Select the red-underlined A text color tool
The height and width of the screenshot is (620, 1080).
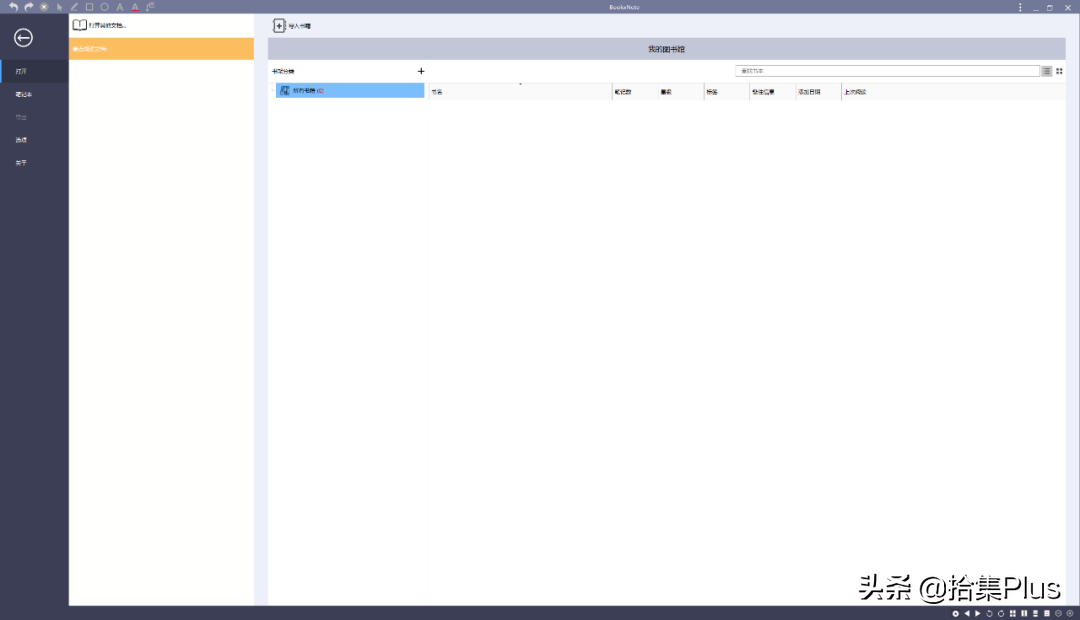pyautogui.click(x=135, y=7)
